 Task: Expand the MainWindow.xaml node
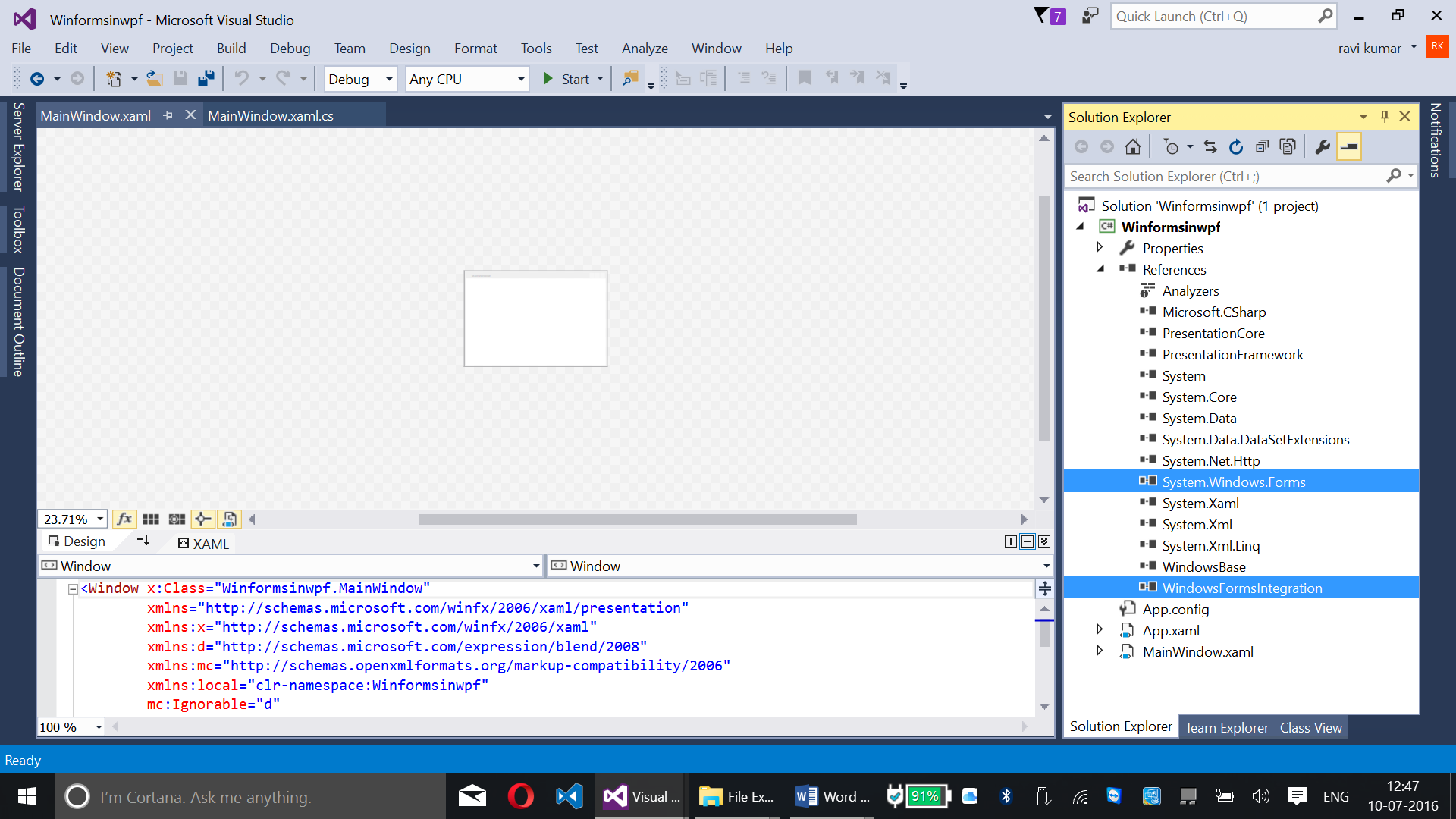(x=1100, y=651)
